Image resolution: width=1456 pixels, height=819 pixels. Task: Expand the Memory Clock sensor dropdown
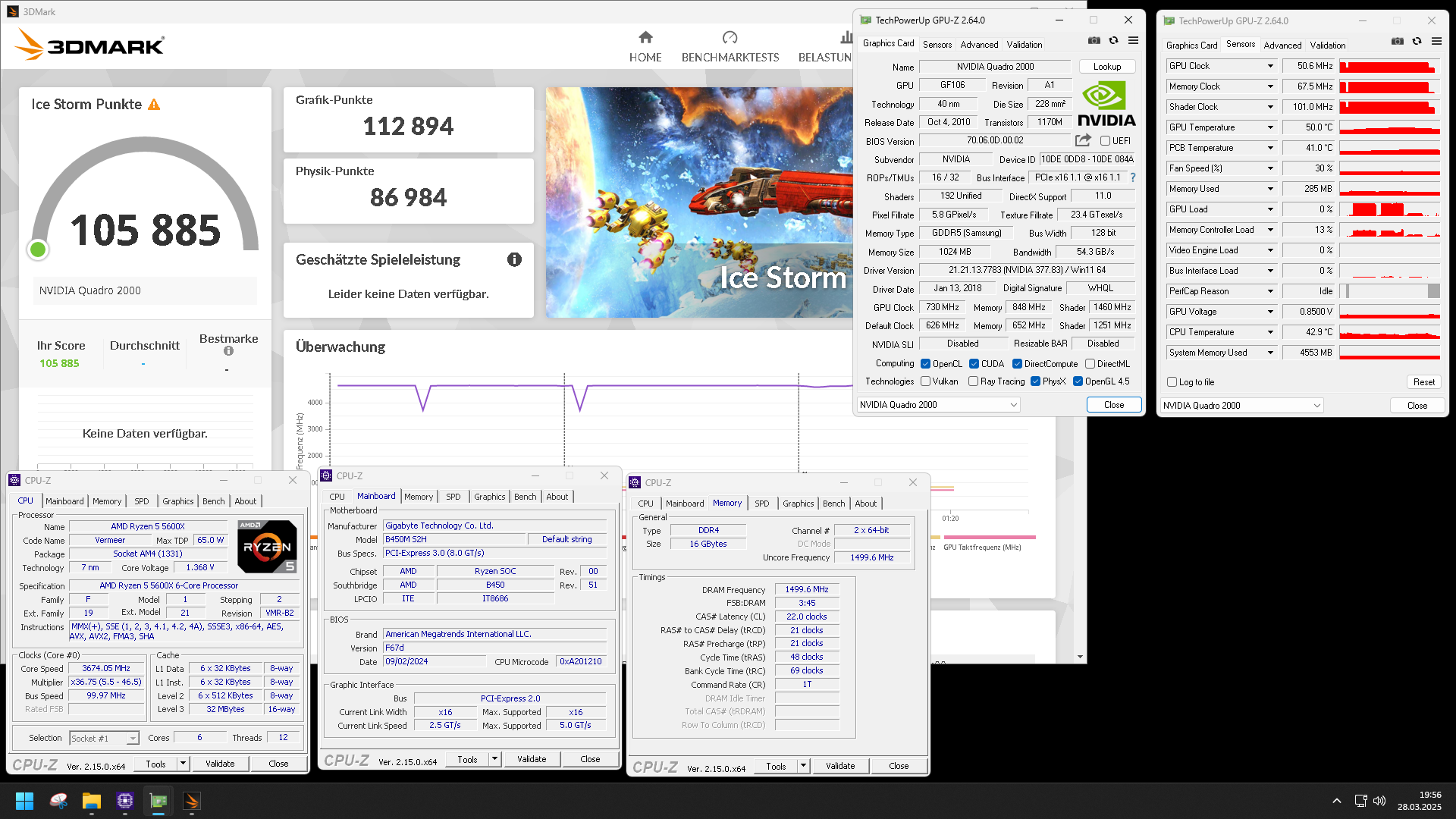1270,86
